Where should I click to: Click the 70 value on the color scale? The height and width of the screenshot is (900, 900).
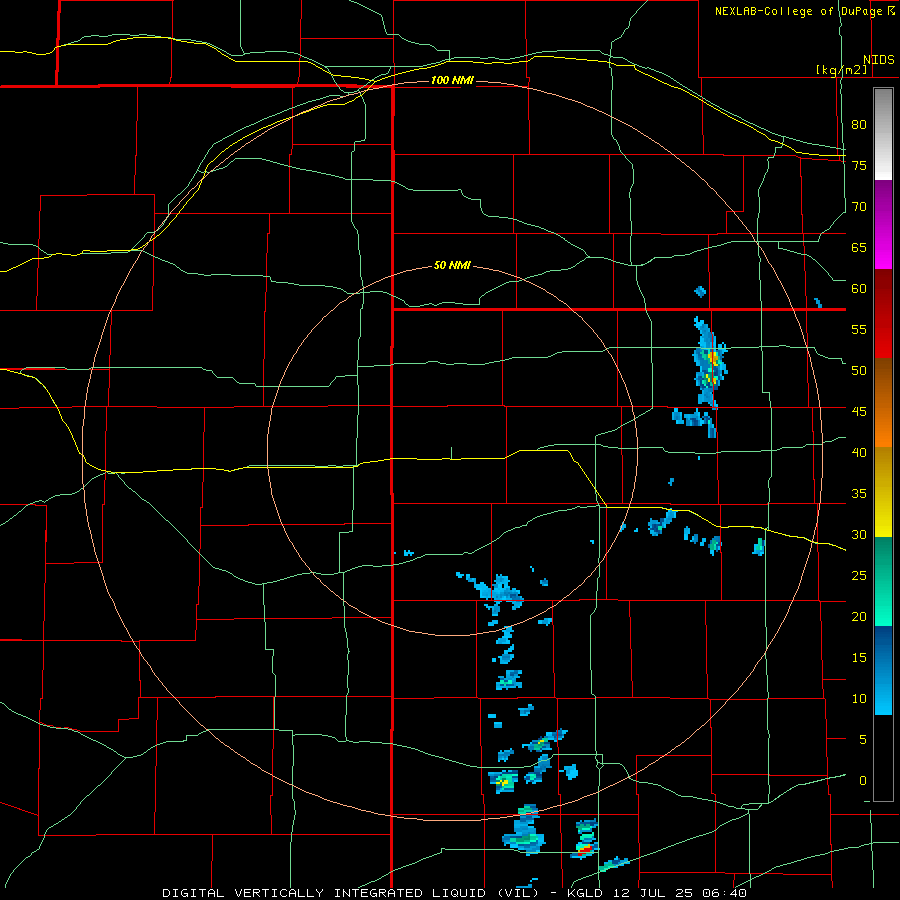click(859, 207)
